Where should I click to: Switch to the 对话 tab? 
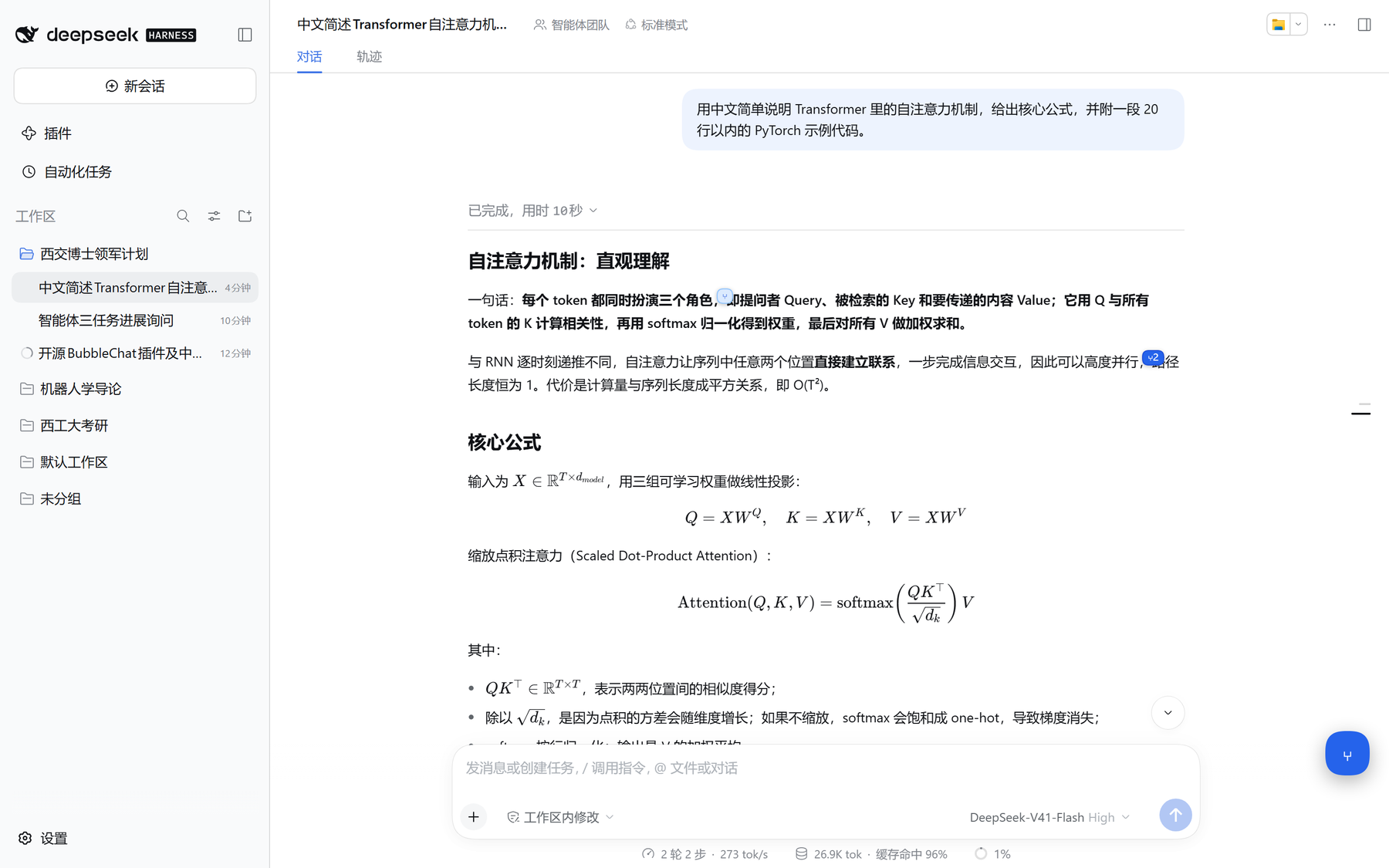(x=309, y=56)
